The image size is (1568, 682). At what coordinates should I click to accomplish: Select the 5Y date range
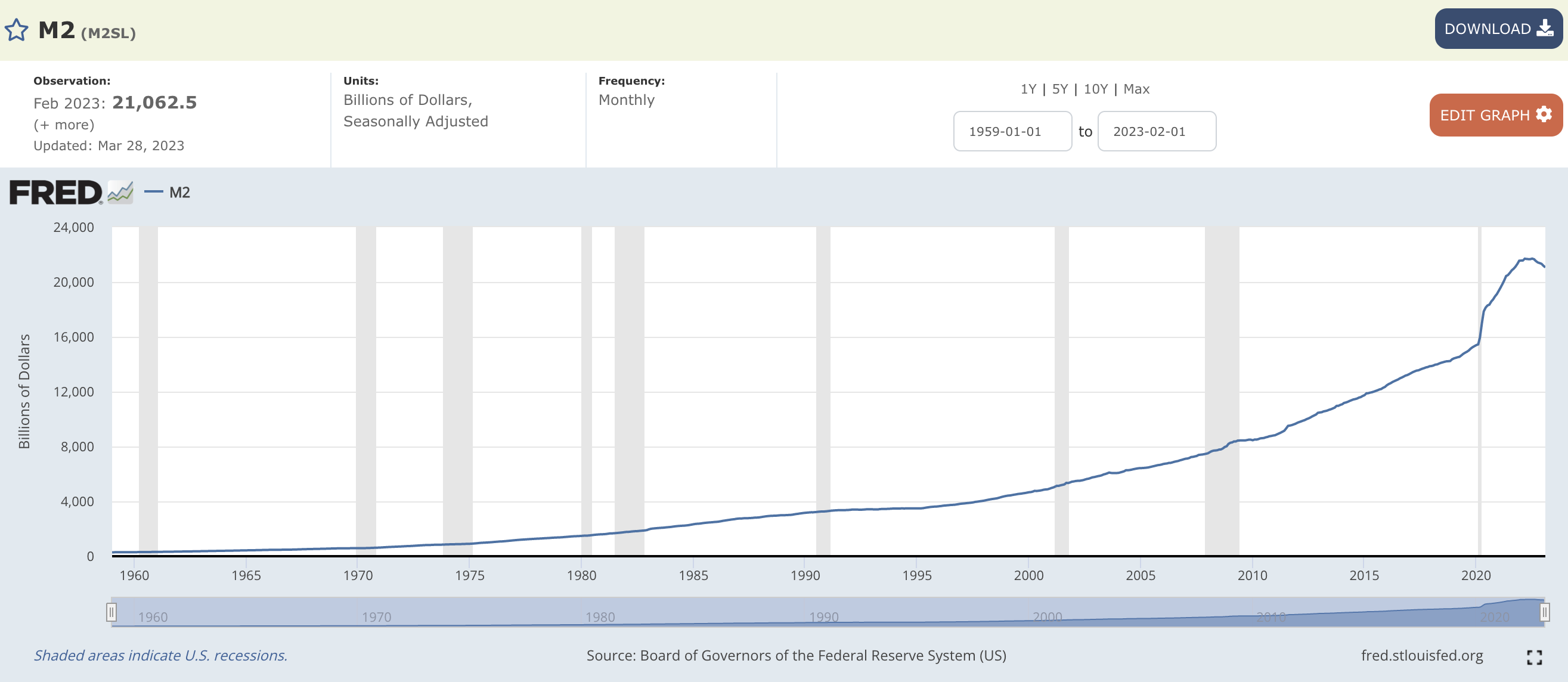point(1059,89)
